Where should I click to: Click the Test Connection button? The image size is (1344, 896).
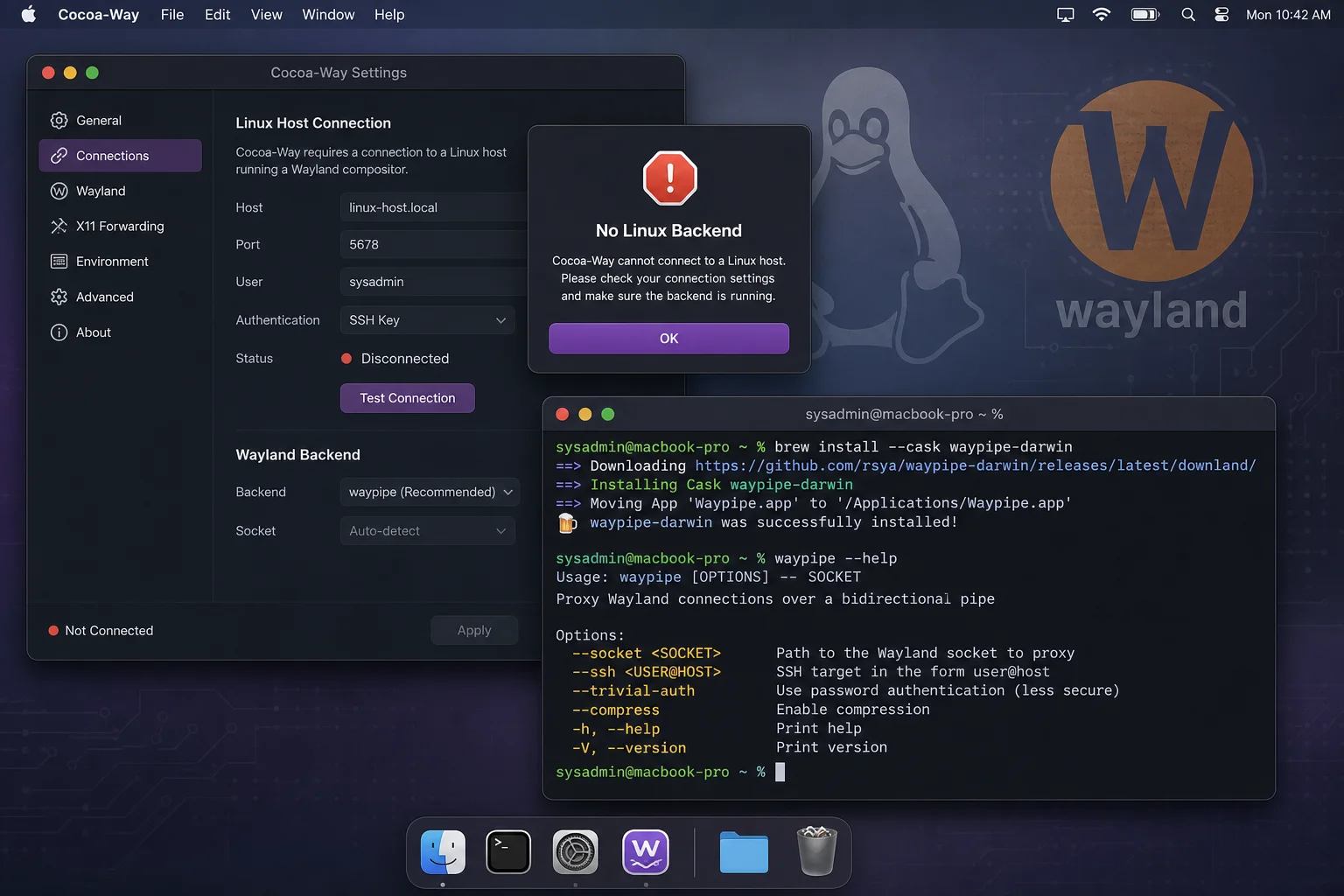[408, 398]
